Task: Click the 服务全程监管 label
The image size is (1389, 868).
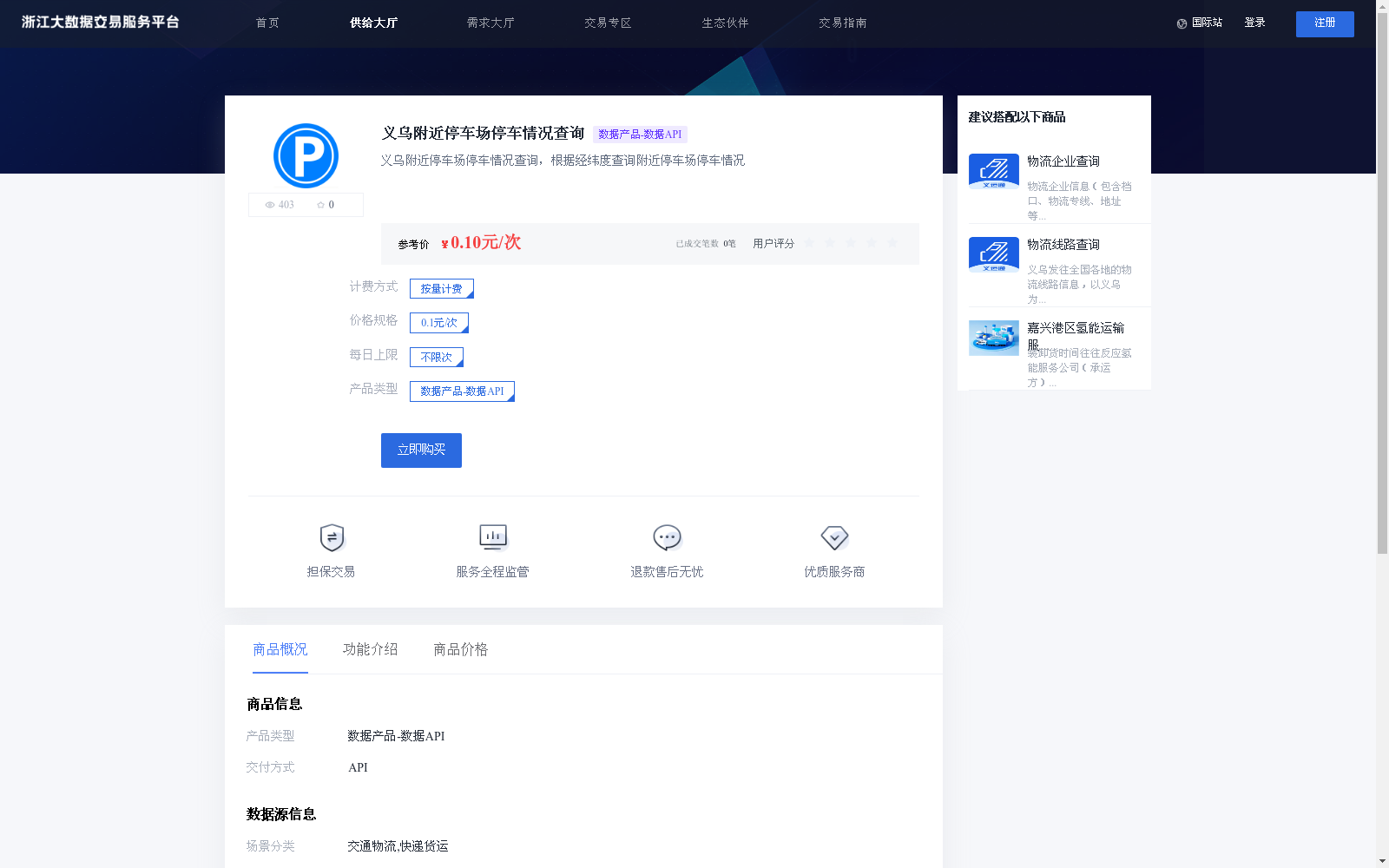Action: tap(492, 572)
